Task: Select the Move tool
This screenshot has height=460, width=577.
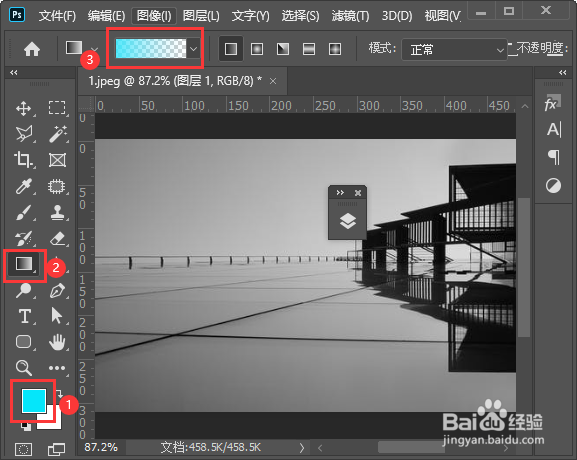Action: tap(24, 109)
